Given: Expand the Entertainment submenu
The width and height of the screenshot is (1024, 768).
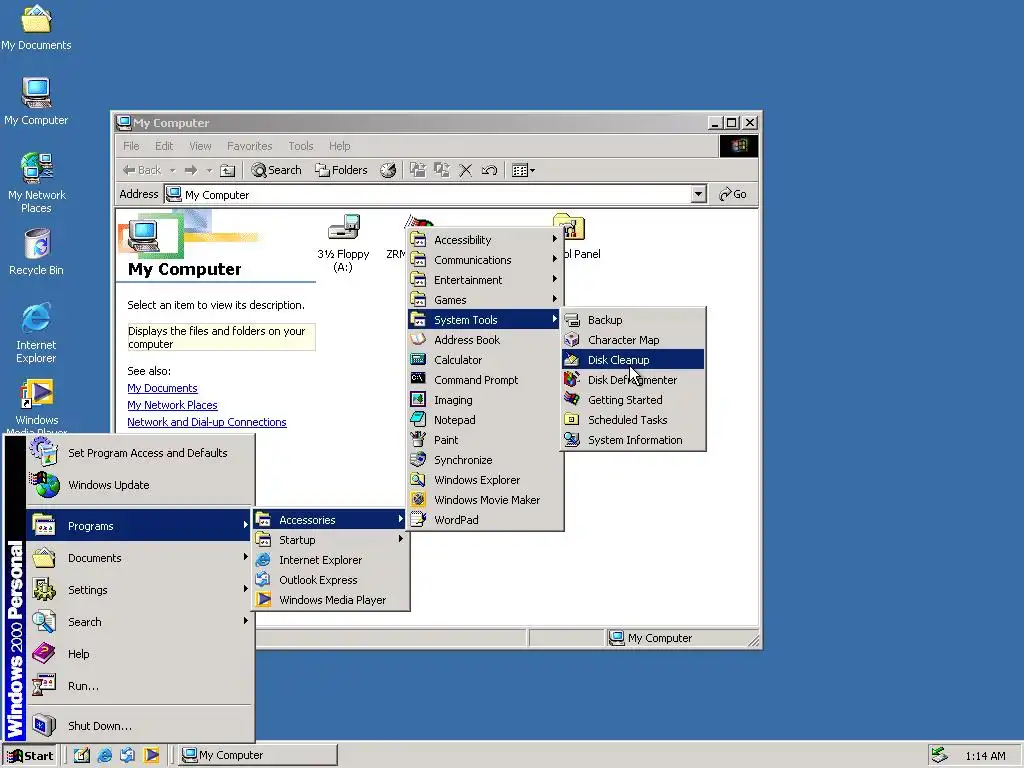Looking at the screenshot, I should [484, 280].
